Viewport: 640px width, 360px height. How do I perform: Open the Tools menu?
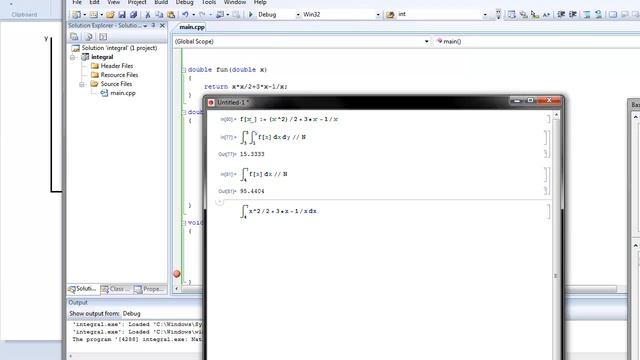pyautogui.click(x=209, y=2)
